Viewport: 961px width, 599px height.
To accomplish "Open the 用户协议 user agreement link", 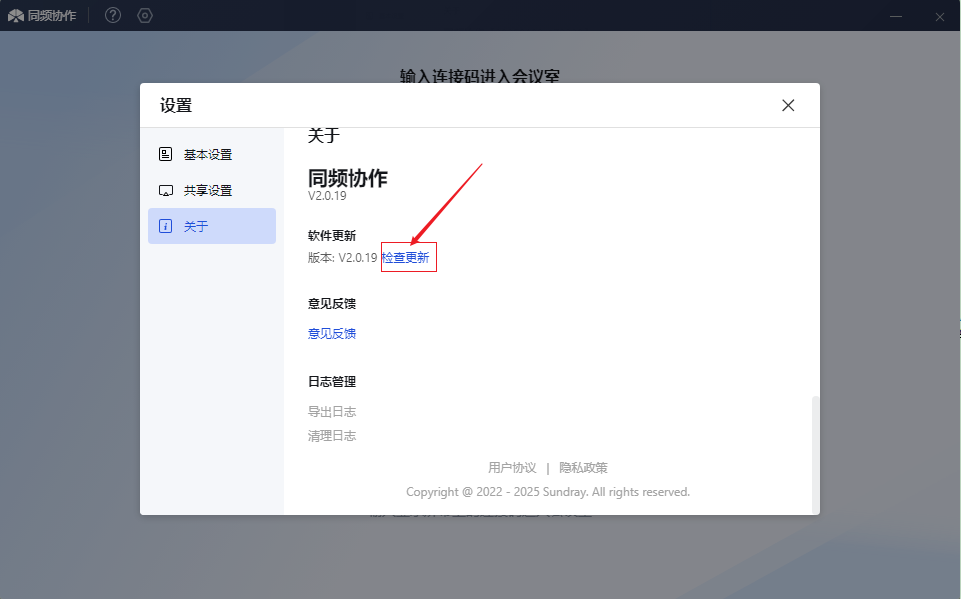I will [x=512, y=467].
